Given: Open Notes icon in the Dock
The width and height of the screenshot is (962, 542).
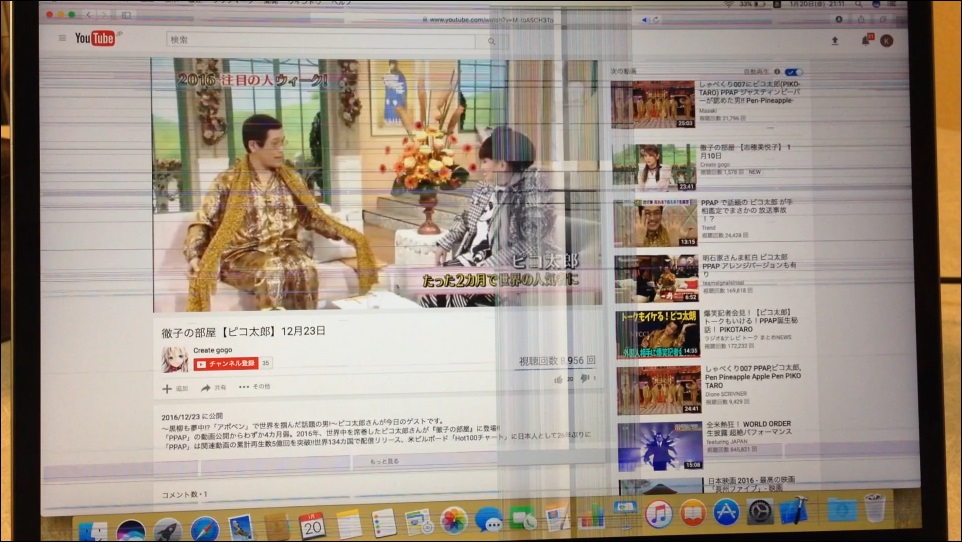Looking at the screenshot, I should tap(348, 524).
